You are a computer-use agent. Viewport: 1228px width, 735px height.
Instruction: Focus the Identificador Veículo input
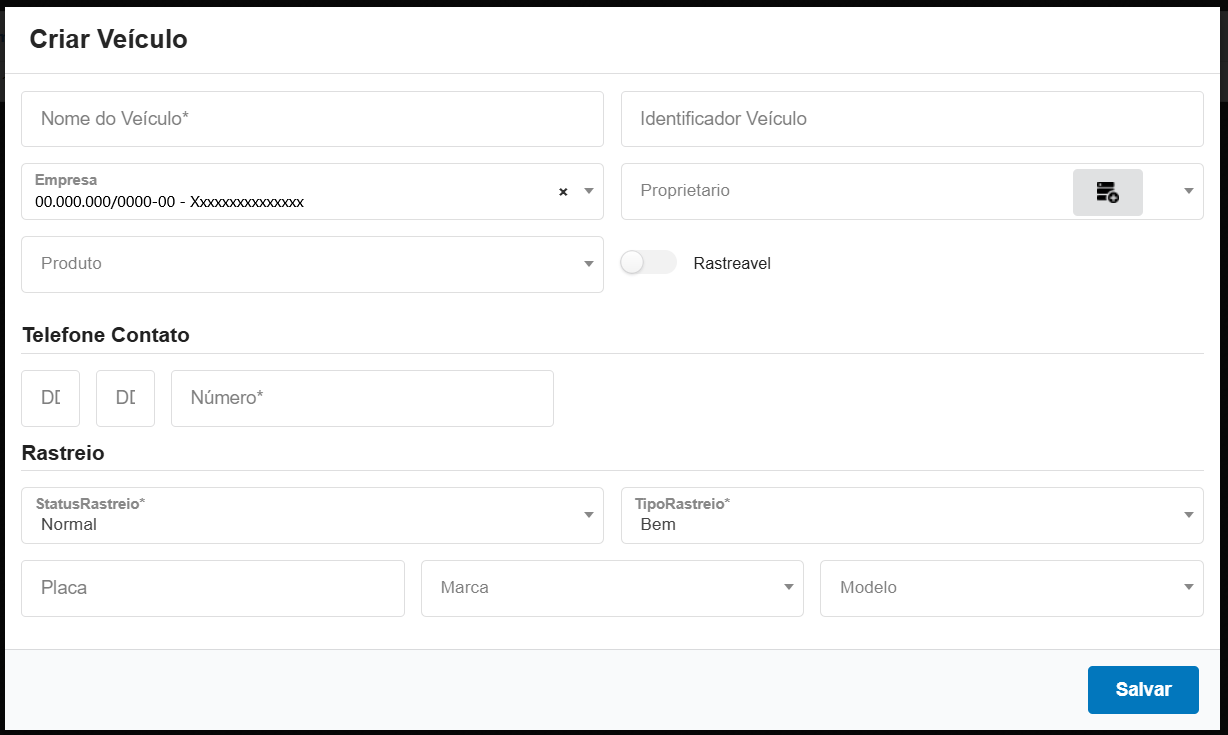(911, 119)
